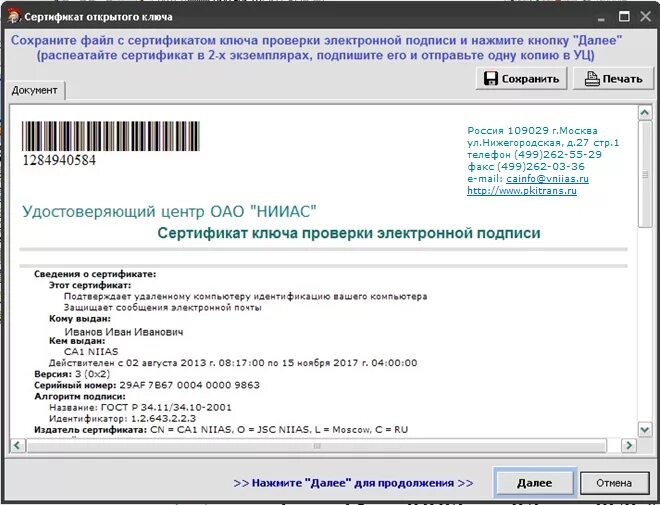Minimize the certificate window
The width and height of the screenshot is (660, 505).
tap(601, 18)
